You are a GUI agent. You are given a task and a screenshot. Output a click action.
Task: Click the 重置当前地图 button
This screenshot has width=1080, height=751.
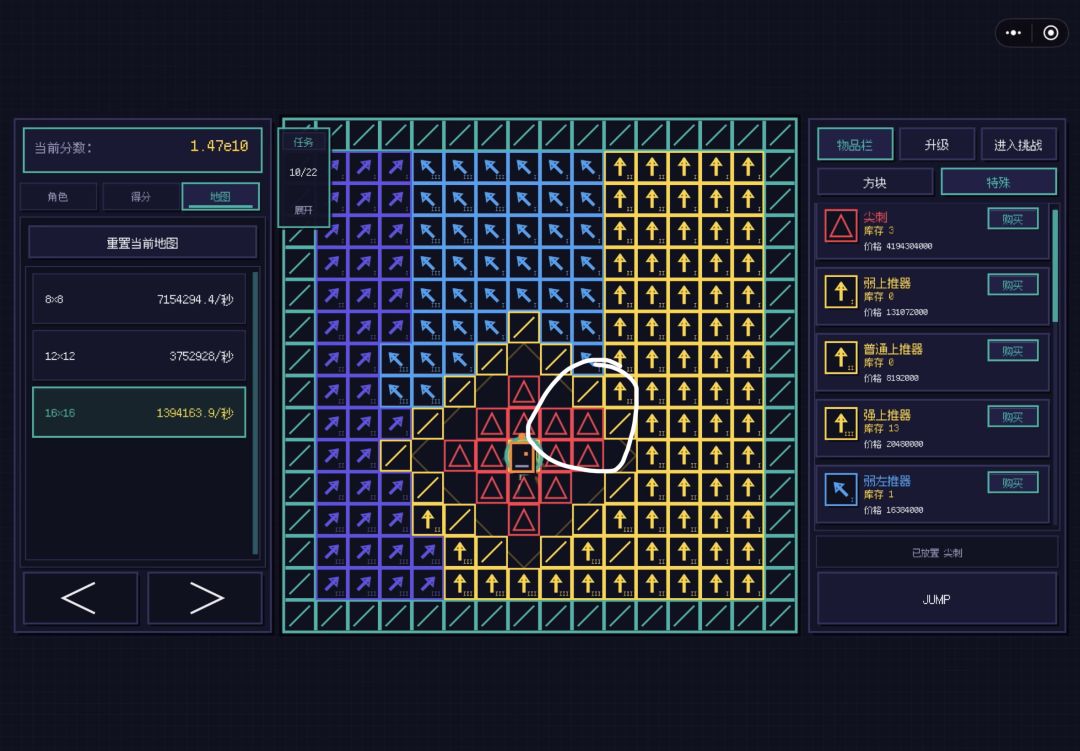[143, 243]
